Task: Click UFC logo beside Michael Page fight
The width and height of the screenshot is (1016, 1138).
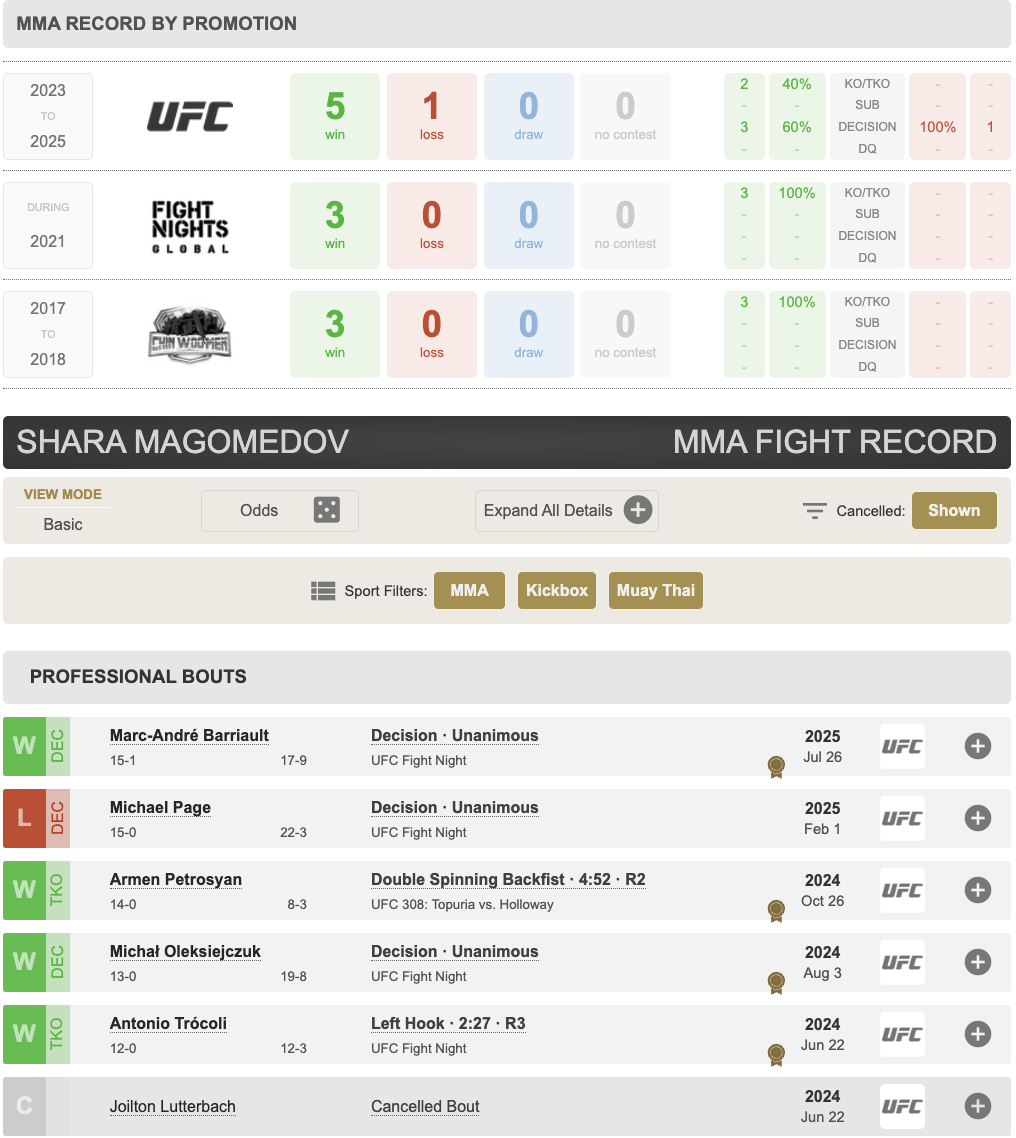Action: (902, 819)
